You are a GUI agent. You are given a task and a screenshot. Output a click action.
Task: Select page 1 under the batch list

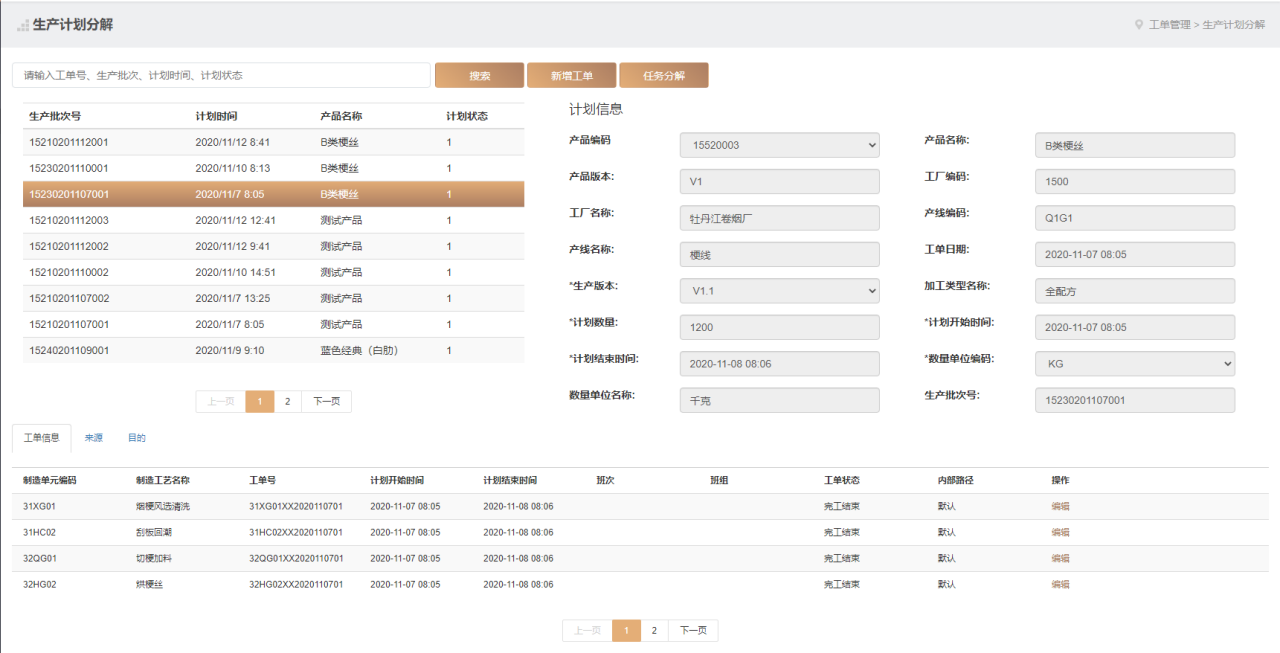pos(260,401)
